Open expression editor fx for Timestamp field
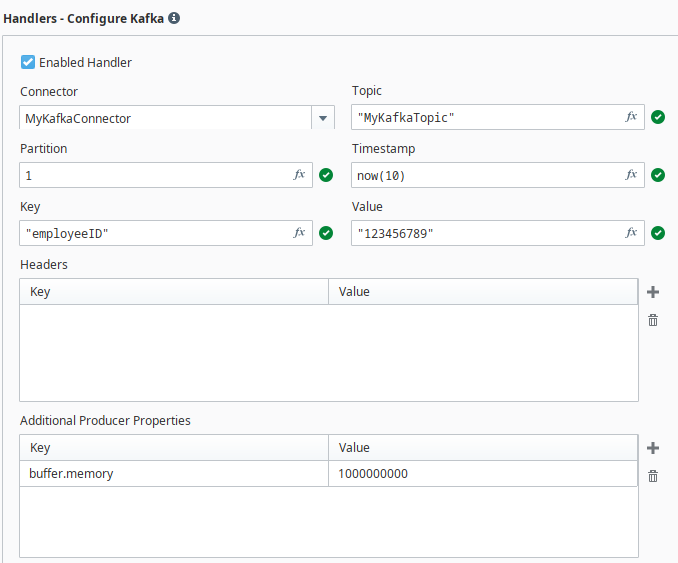Image resolution: width=678 pixels, height=563 pixels. [x=631, y=175]
